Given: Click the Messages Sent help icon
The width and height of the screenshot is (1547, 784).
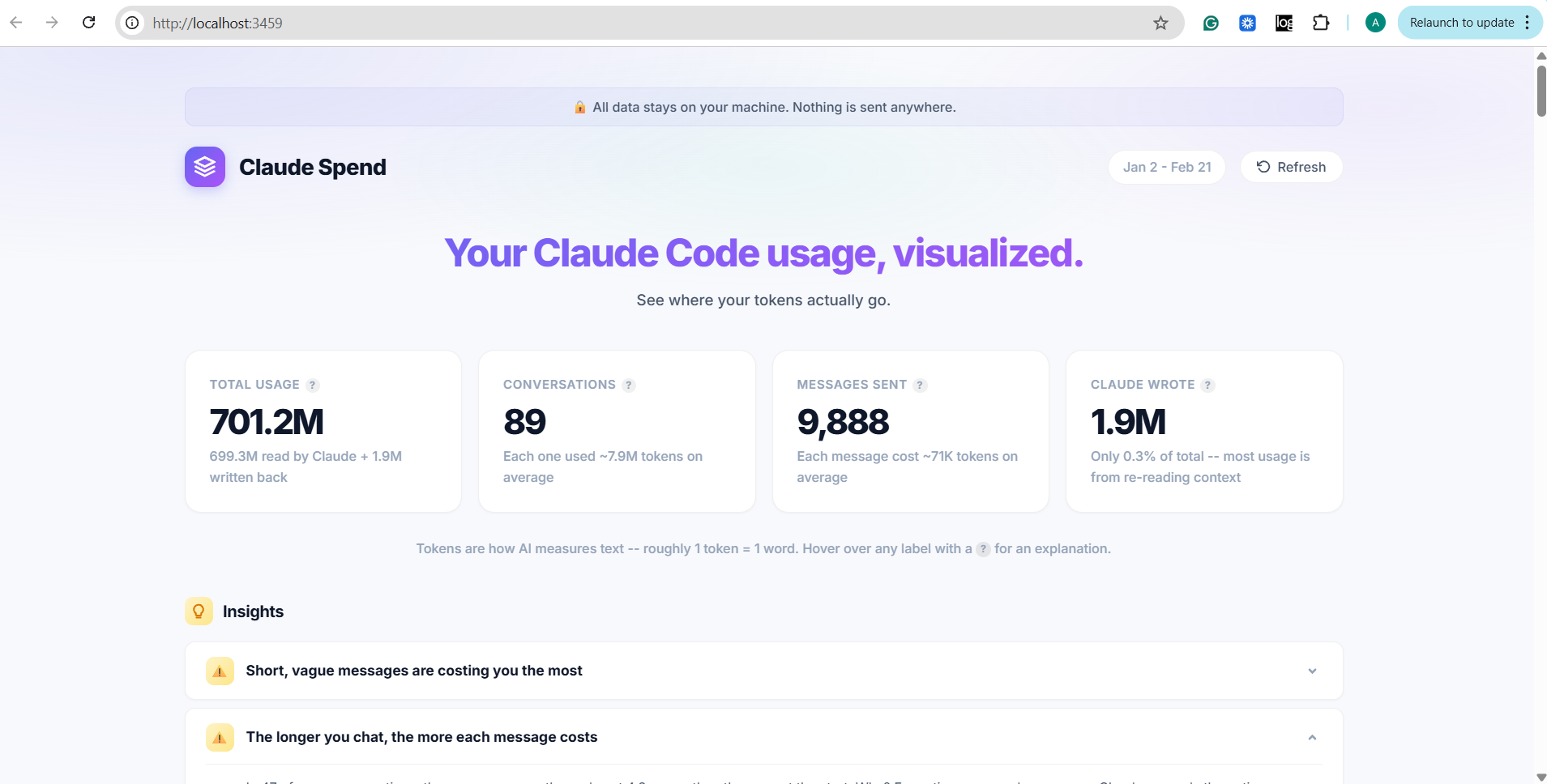Looking at the screenshot, I should [921, 386].
